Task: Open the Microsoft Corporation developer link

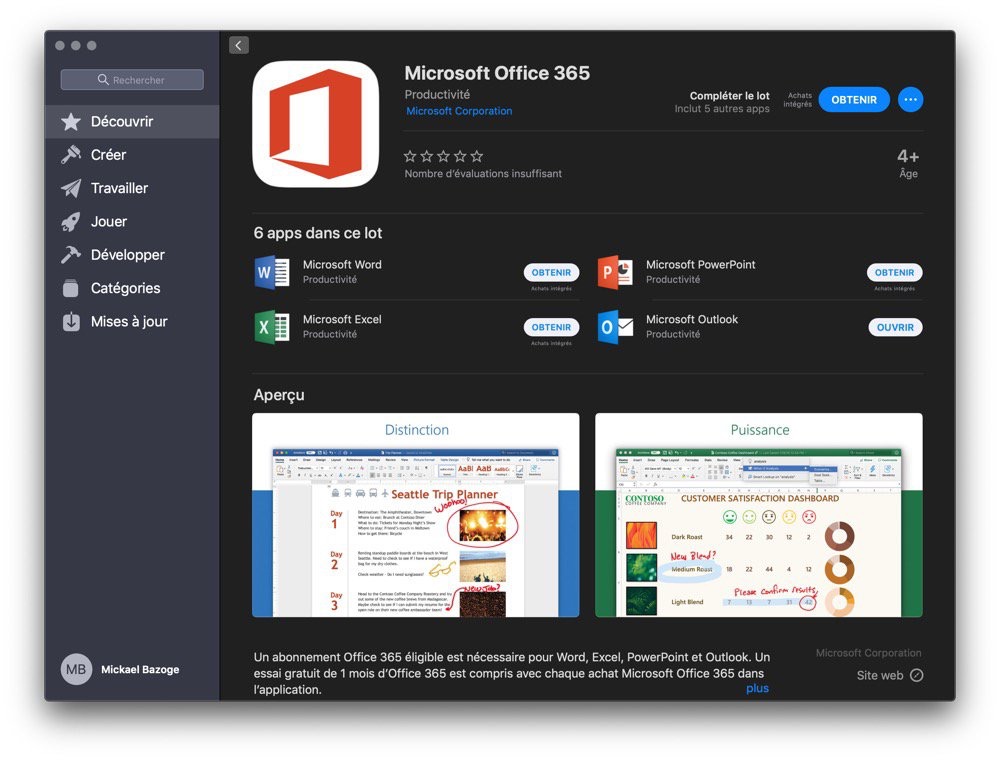Action: point(459,111)
